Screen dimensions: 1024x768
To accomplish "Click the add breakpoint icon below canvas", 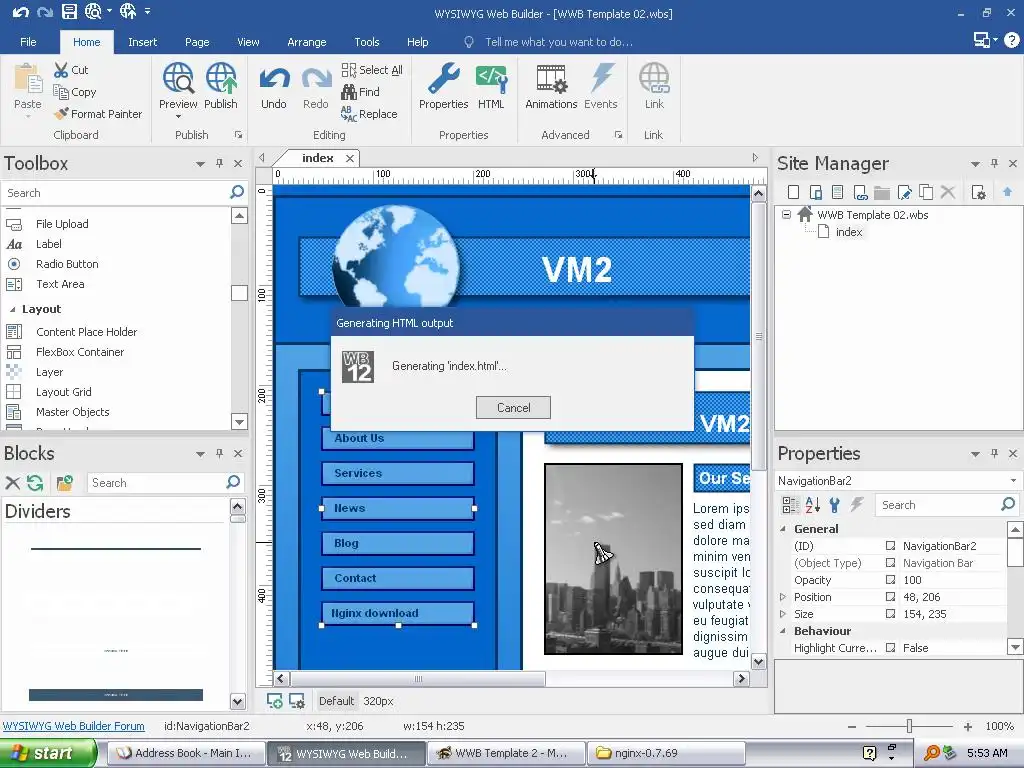I will (275, 701).
